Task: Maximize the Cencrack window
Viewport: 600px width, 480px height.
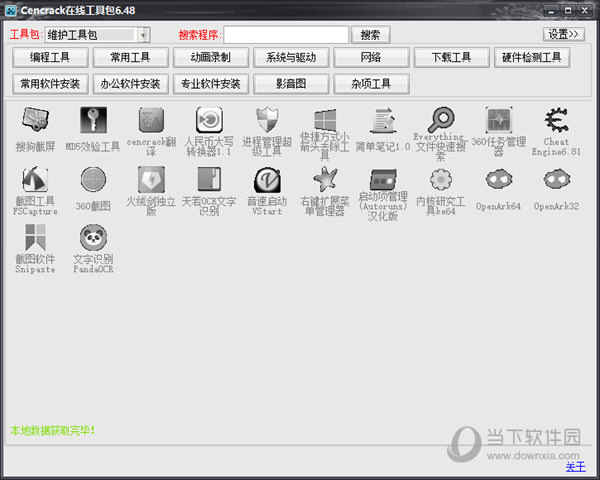Action: 568,10
